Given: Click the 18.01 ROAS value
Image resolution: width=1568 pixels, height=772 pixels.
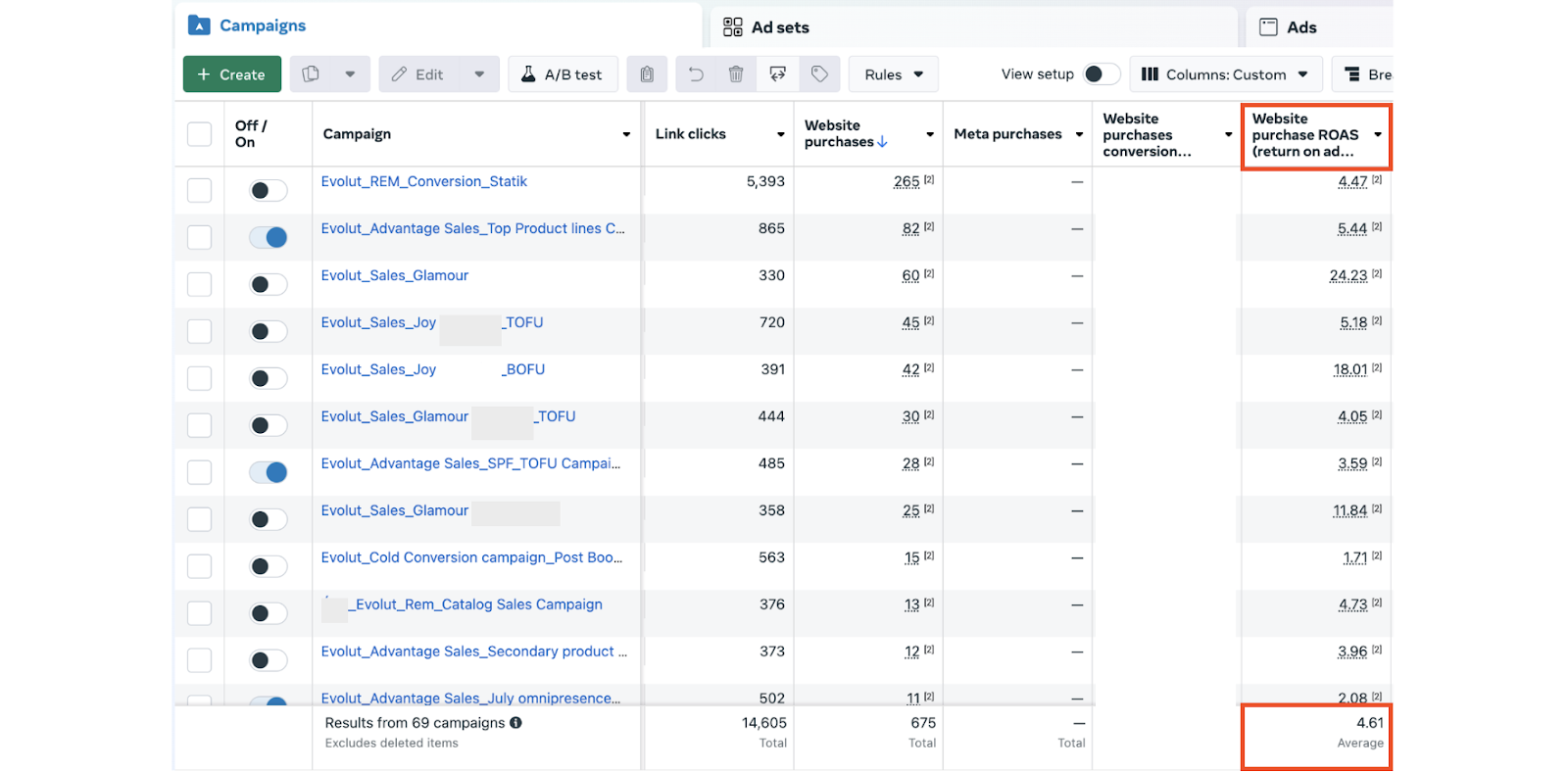Looking at the screenshot, I should [1349, 369].
